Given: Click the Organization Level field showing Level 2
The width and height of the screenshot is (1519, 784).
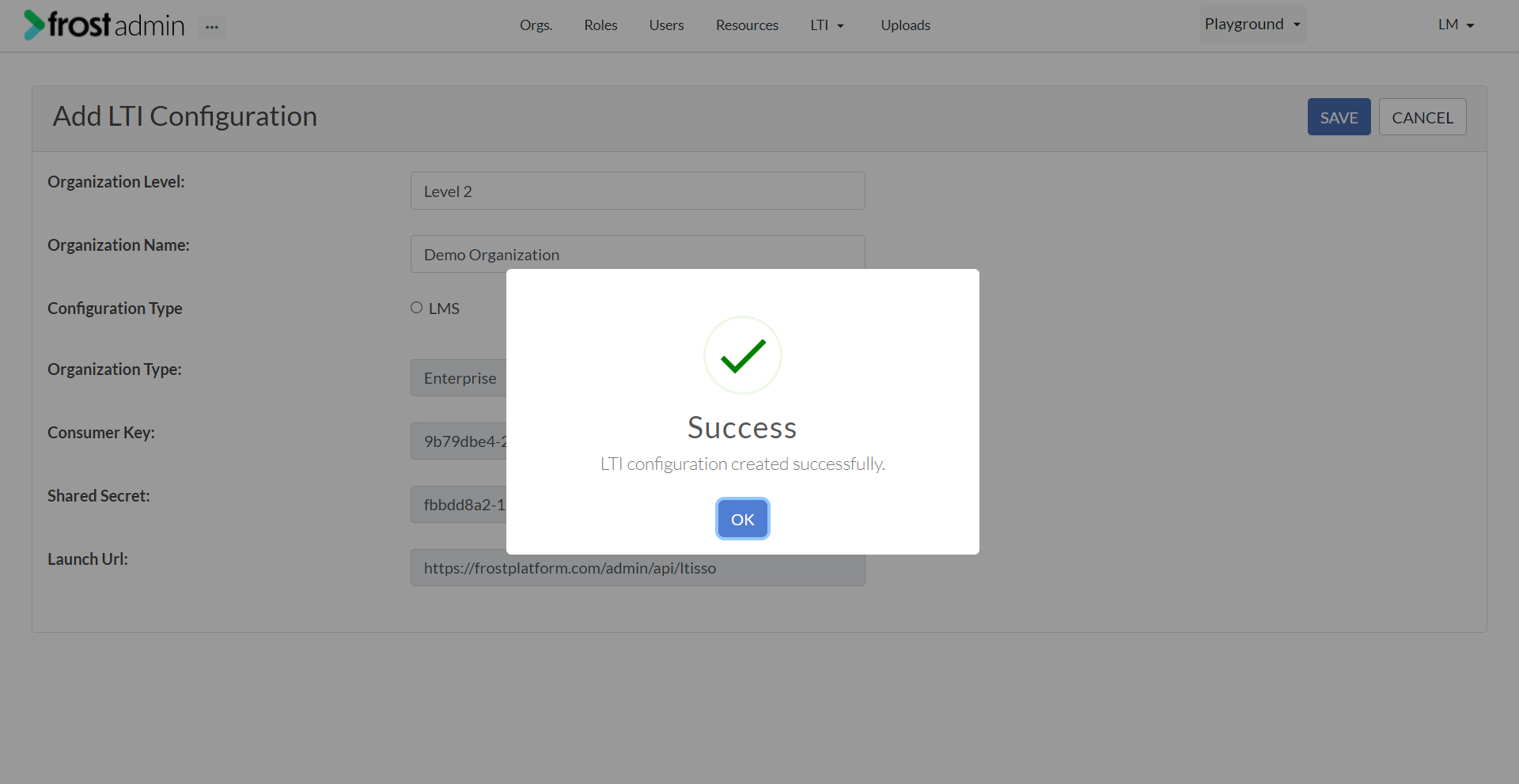Looking at the screenshot, I should click(x=638, y=191).
